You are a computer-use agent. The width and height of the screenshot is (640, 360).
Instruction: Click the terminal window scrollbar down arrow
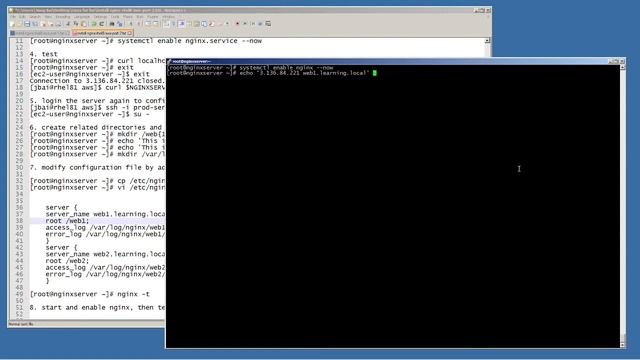pyautogui.click(x=622, y=345)
